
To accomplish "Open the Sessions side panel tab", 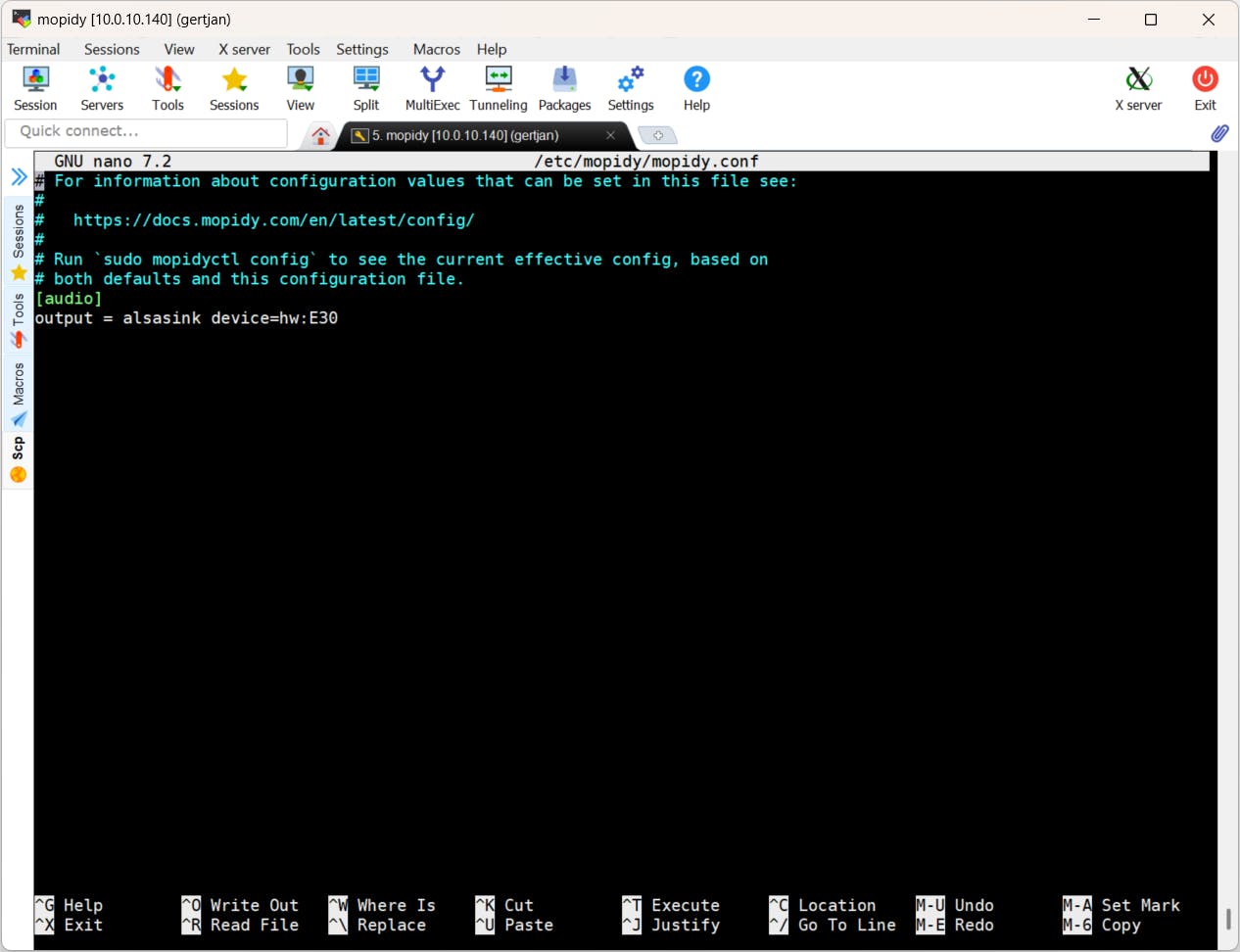I will coord(18,242).
